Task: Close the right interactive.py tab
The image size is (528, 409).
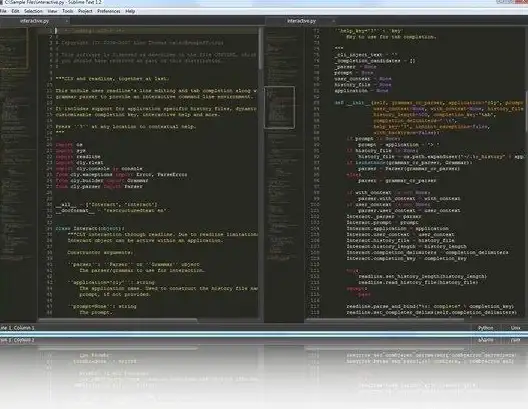Action: pos(333,21)
